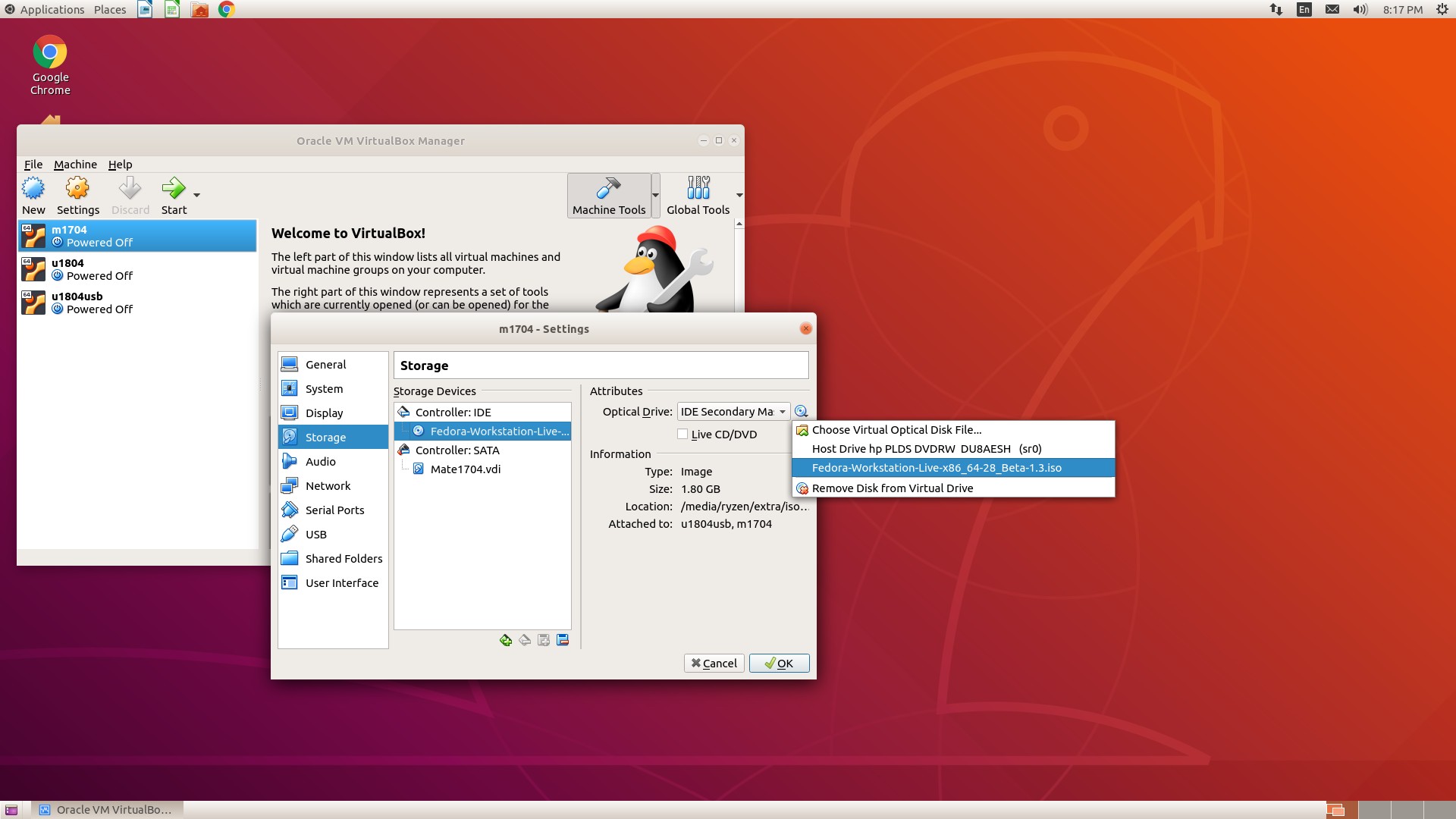
Task: Open Display settings category
Action: 333,413
